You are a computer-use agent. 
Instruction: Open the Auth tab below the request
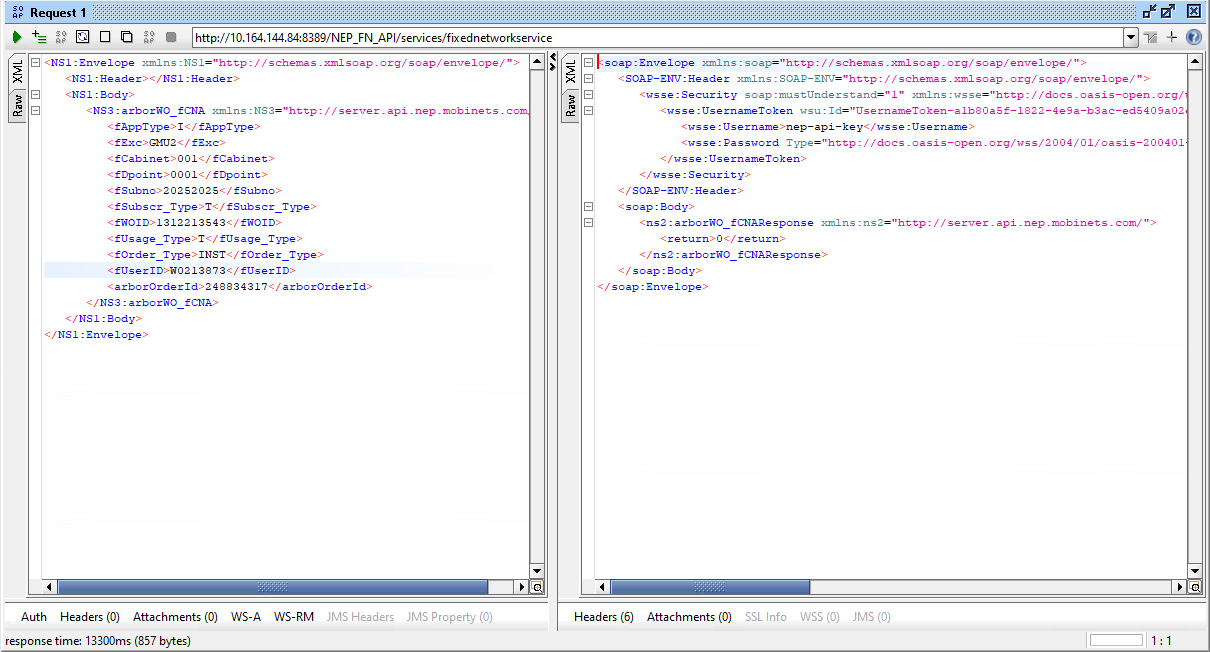point(34,617)
